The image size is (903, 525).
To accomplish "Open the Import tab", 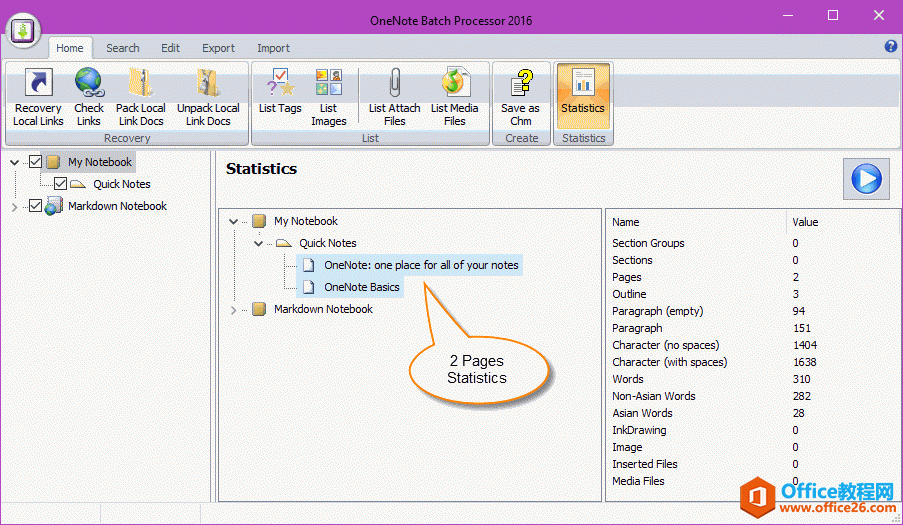I will point(274,48).
